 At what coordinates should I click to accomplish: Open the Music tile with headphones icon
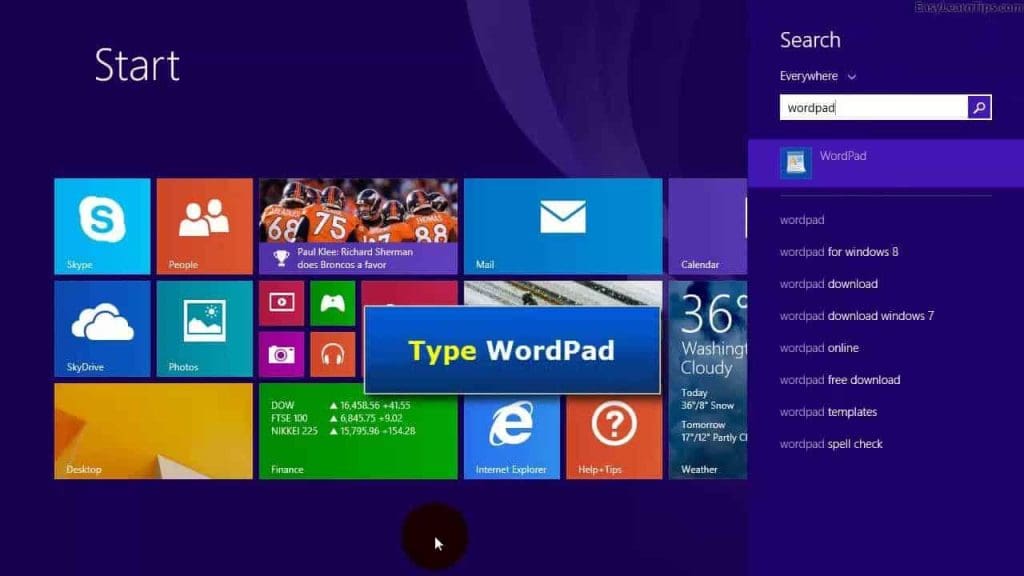(x=333, y=351)
